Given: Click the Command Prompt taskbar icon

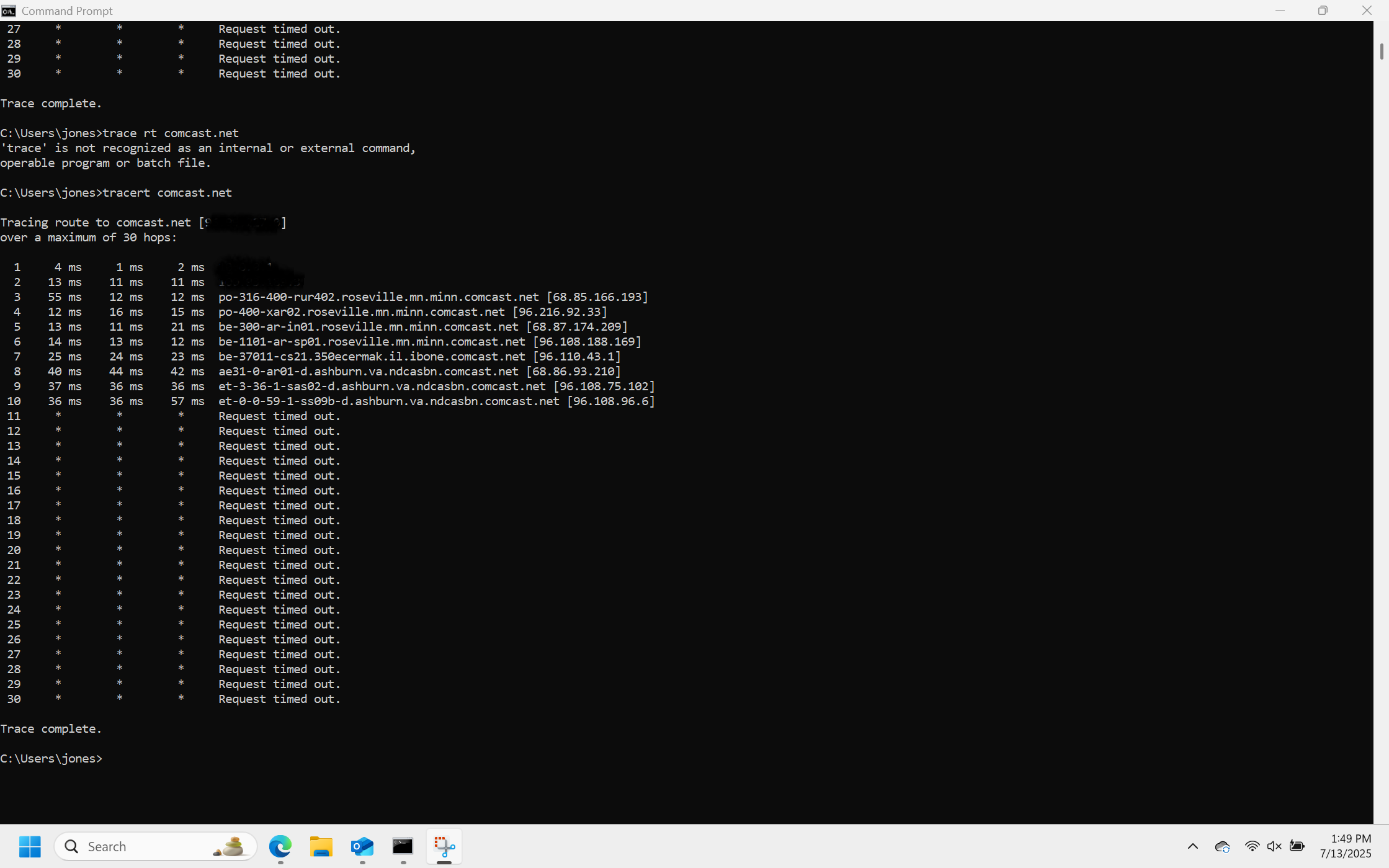Looking at the screenshot, I should point(403,846).
